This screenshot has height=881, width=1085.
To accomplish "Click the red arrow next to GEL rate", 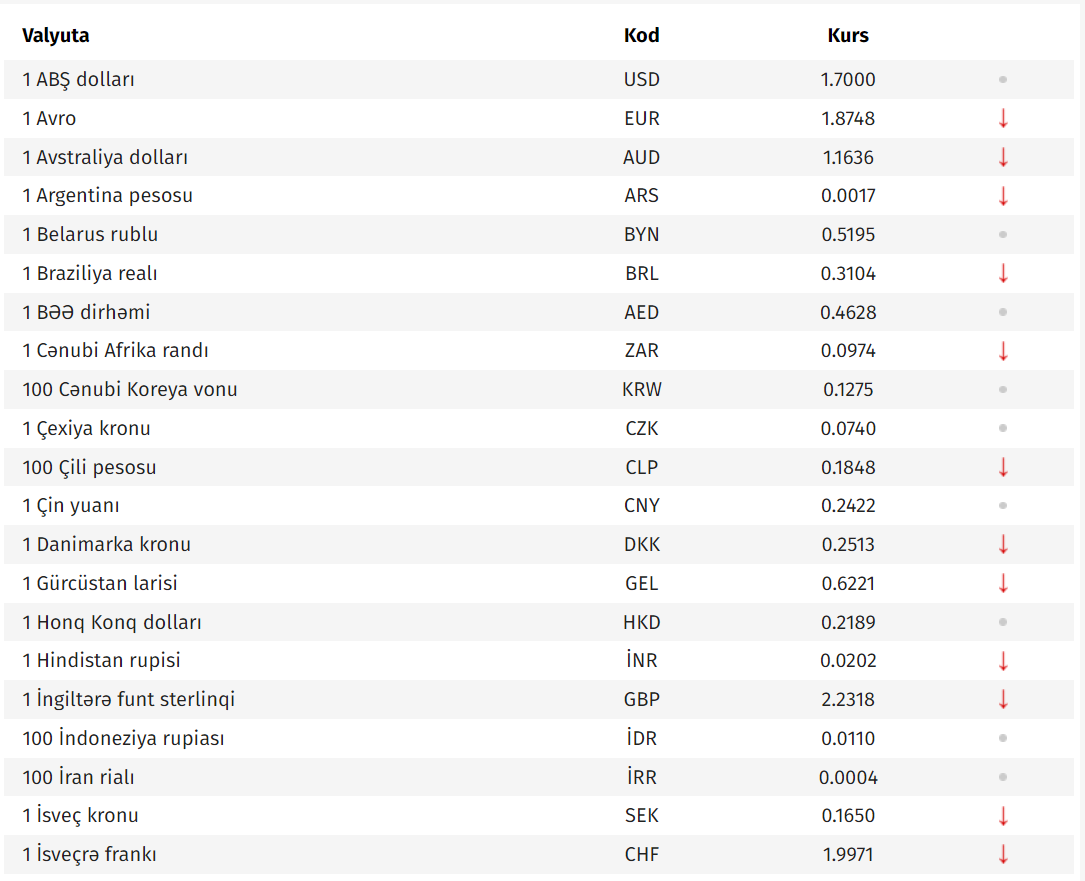I will point(1003,583).
